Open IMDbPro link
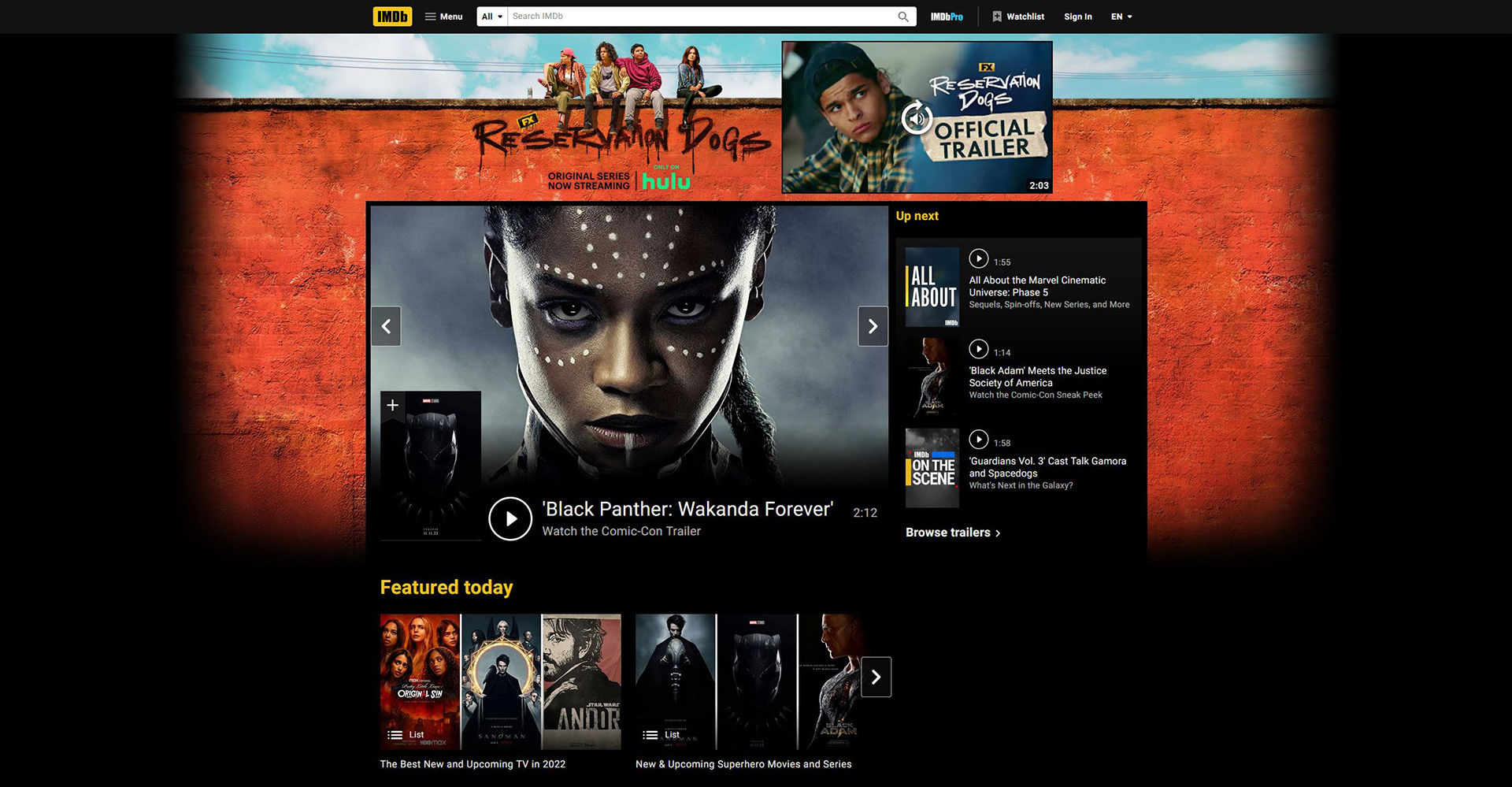This screenshot has width=1512, height=787. pyautogui.click(x=947, y=17)
